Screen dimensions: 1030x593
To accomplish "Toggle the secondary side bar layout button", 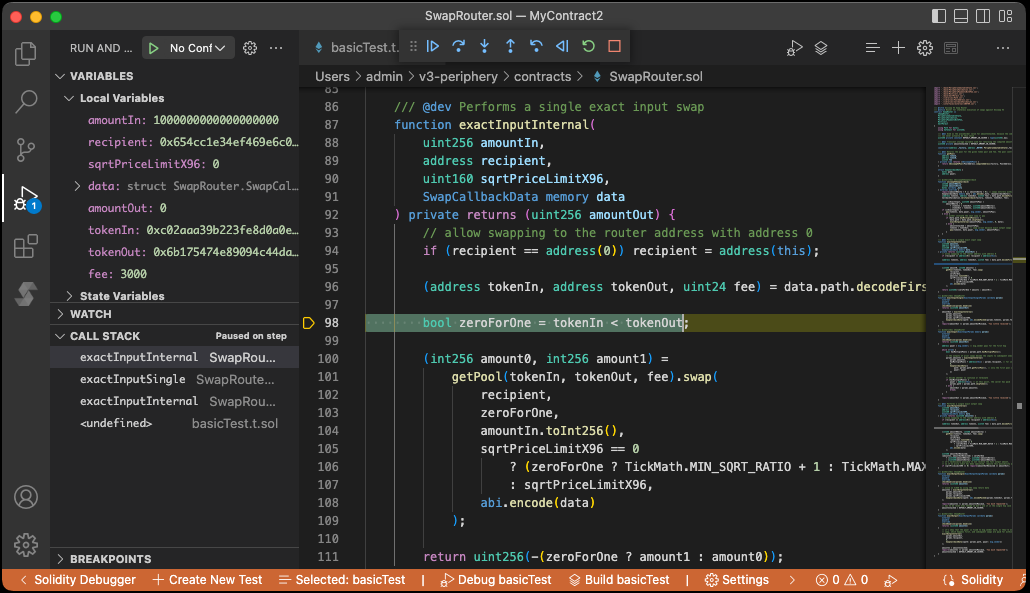I will 982,16.
